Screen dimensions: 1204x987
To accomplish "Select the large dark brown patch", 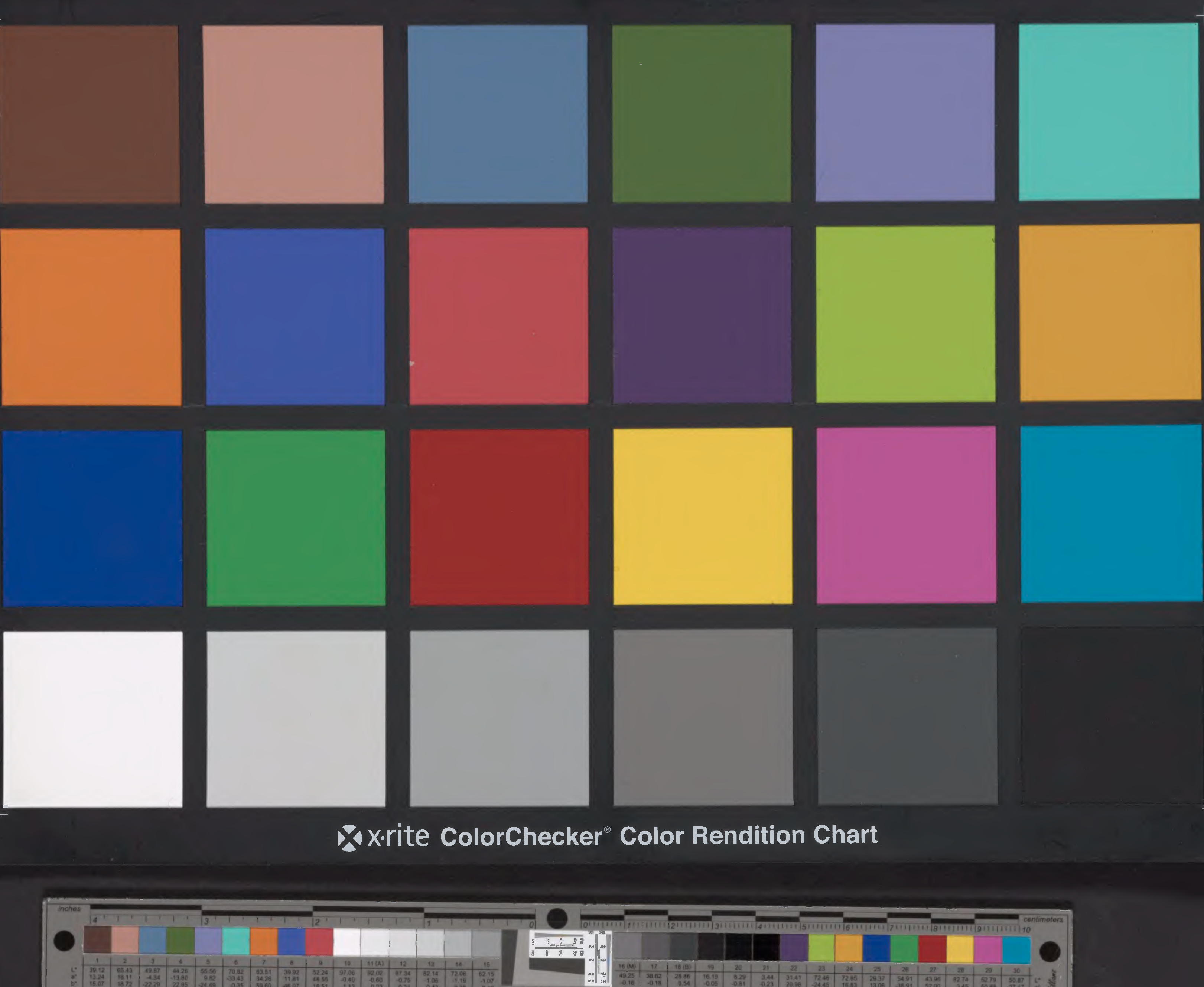I will click(x=89, y=114).
